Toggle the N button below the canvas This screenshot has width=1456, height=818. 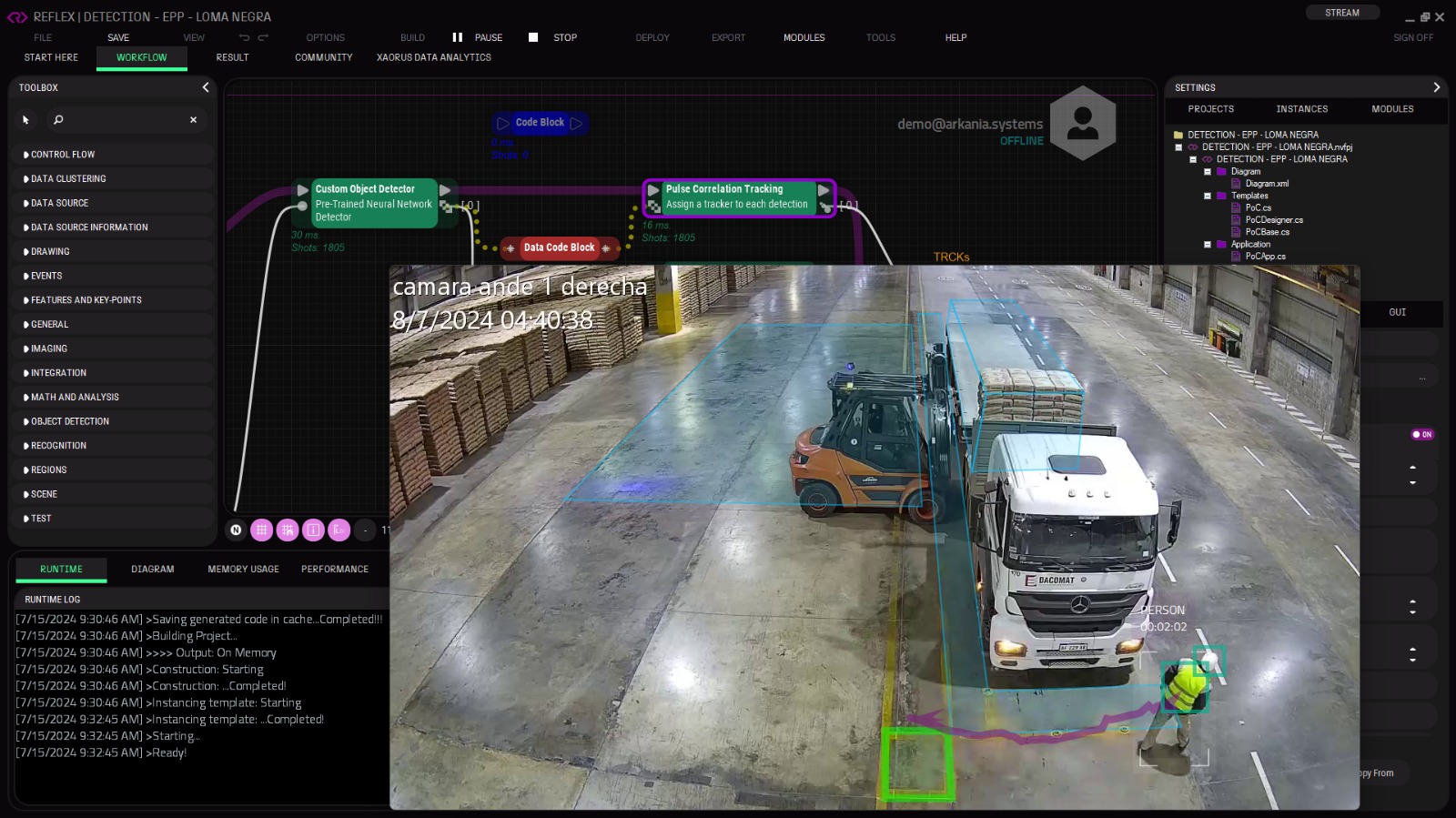(237, 530)
